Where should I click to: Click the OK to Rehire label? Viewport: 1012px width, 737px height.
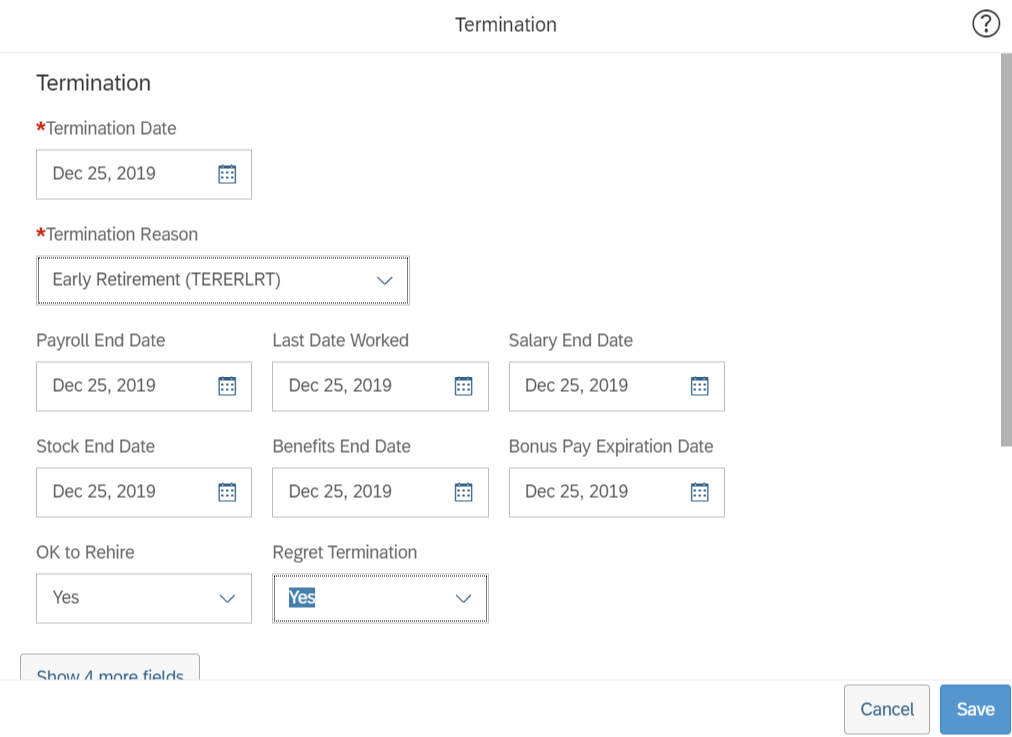point(85,552)
